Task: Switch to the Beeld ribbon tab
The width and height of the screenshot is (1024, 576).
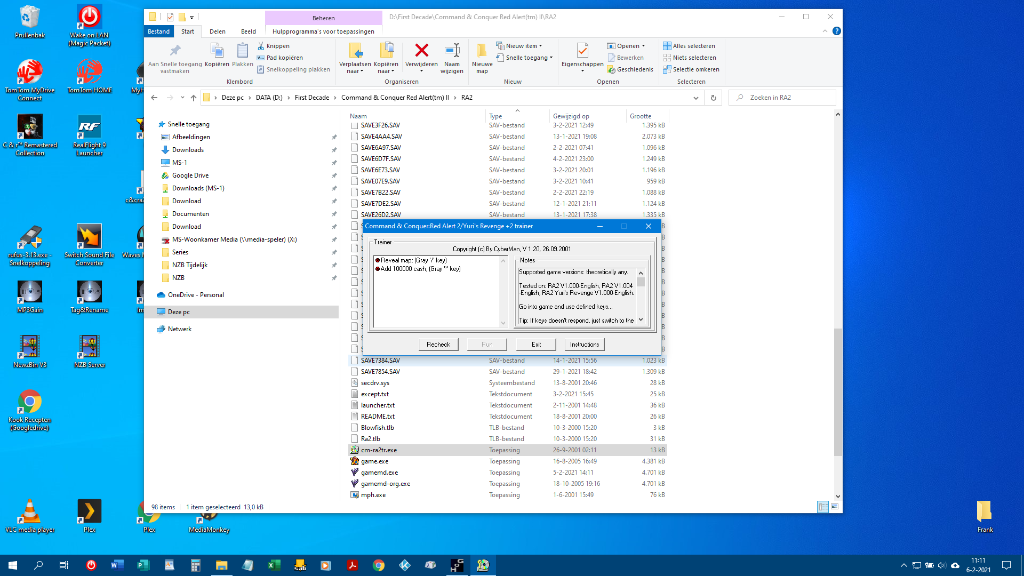Action: [248, 31]
